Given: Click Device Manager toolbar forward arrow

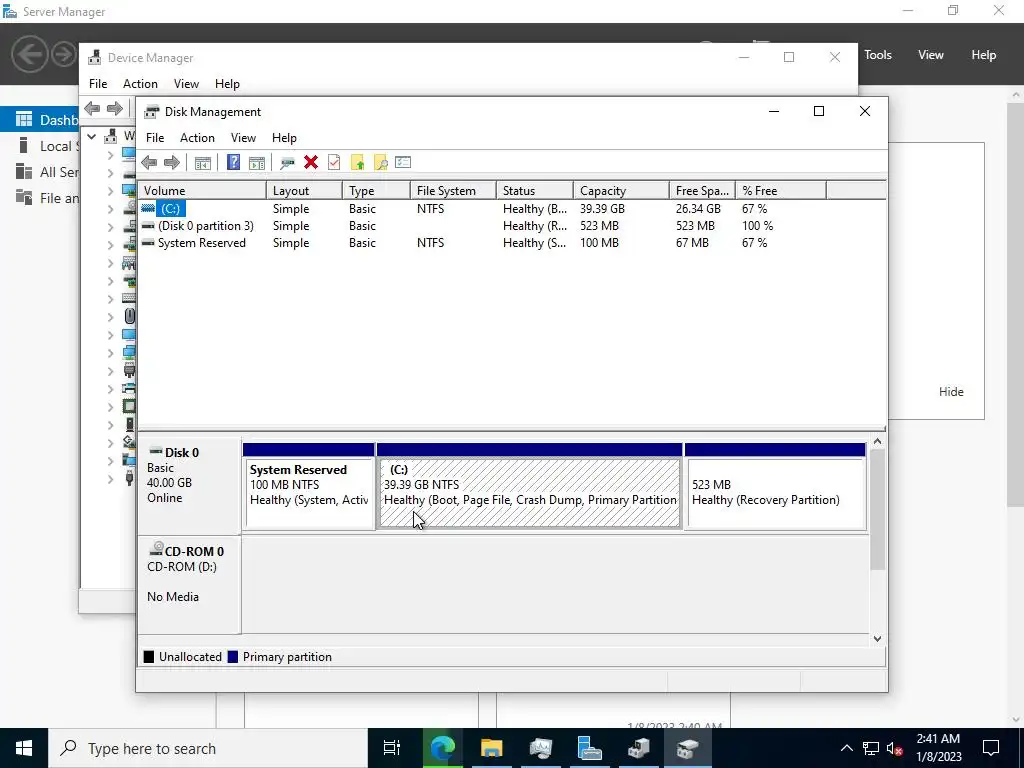Looking at the screenshot, I should [115, 108].
